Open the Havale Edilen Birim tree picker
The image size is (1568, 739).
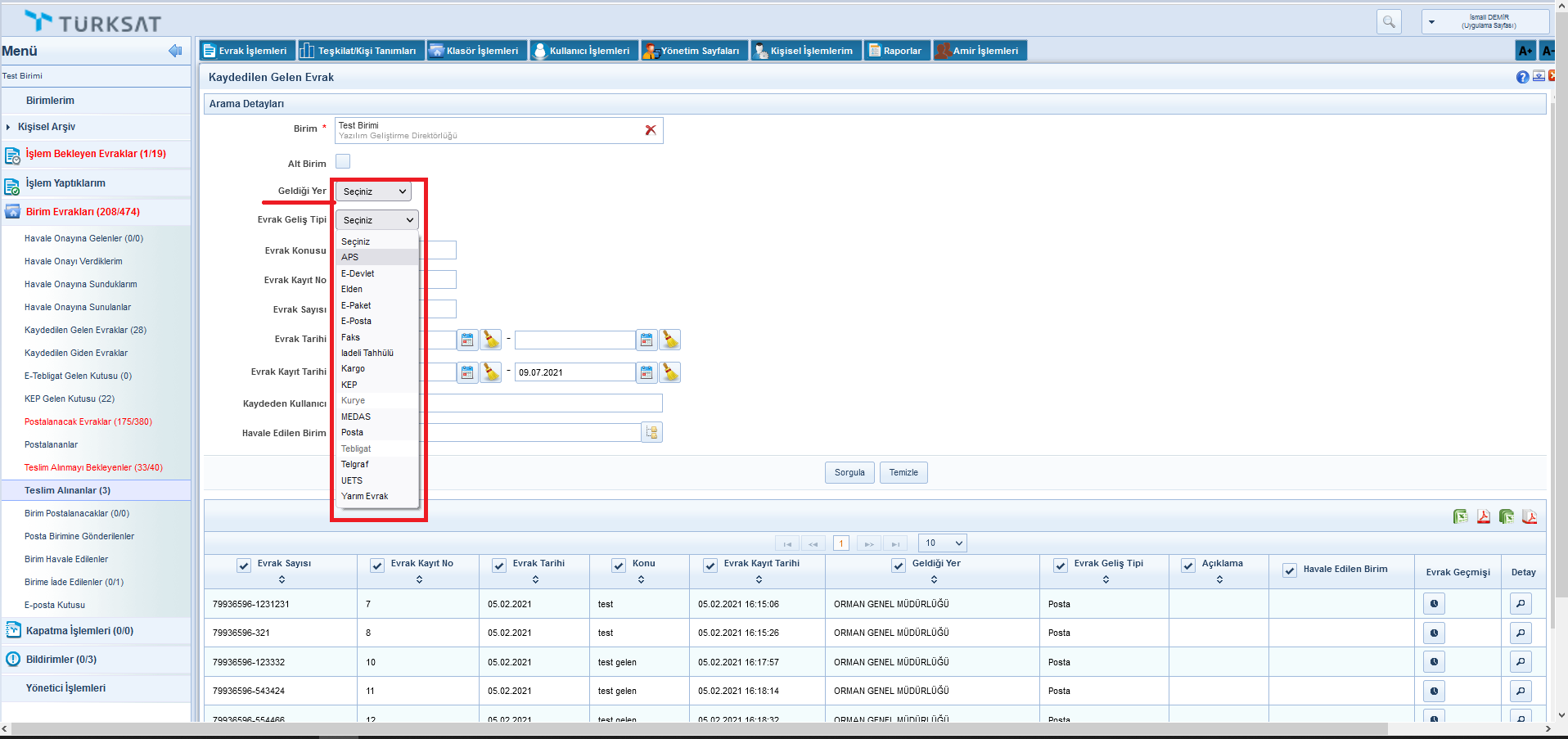click(x=652, y=432)
